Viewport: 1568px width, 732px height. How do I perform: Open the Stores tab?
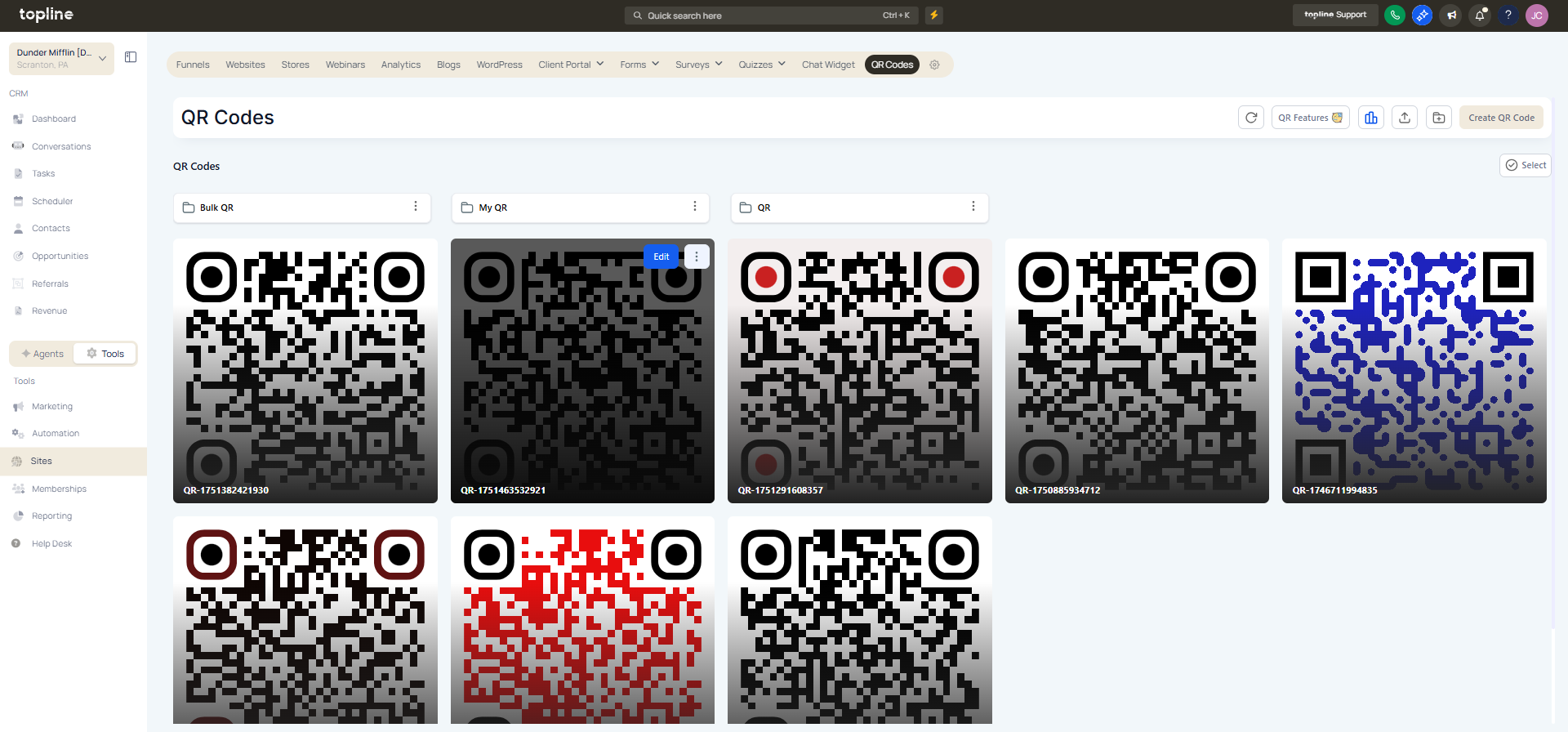[x=295, y=65]
